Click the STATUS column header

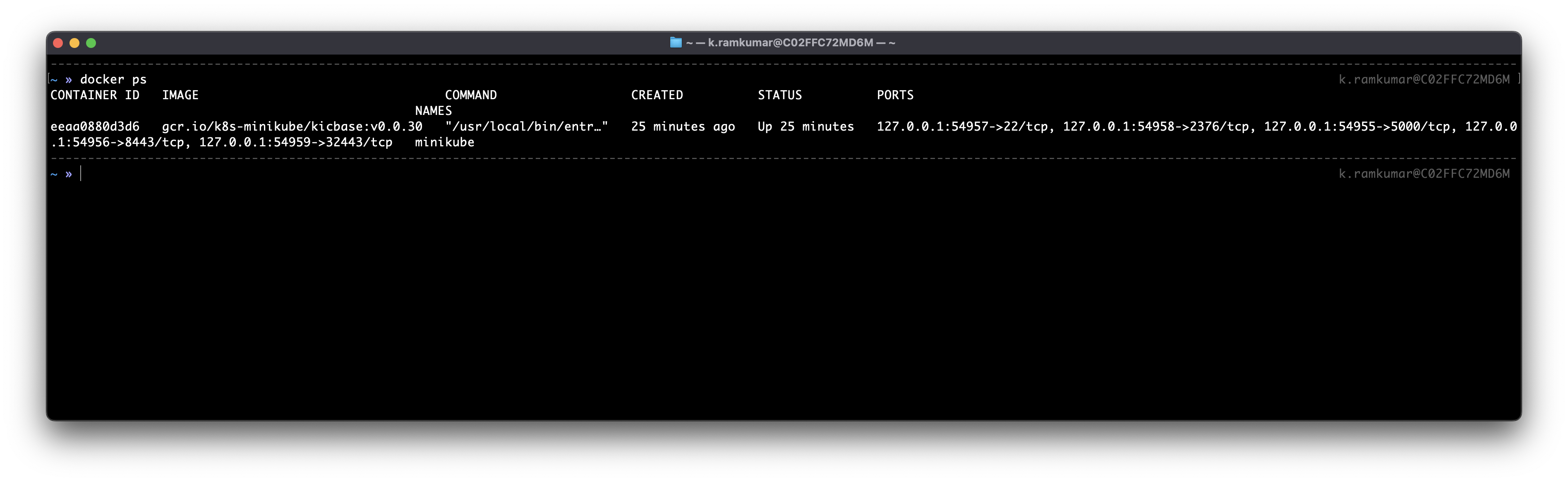[x=780, y=95]
